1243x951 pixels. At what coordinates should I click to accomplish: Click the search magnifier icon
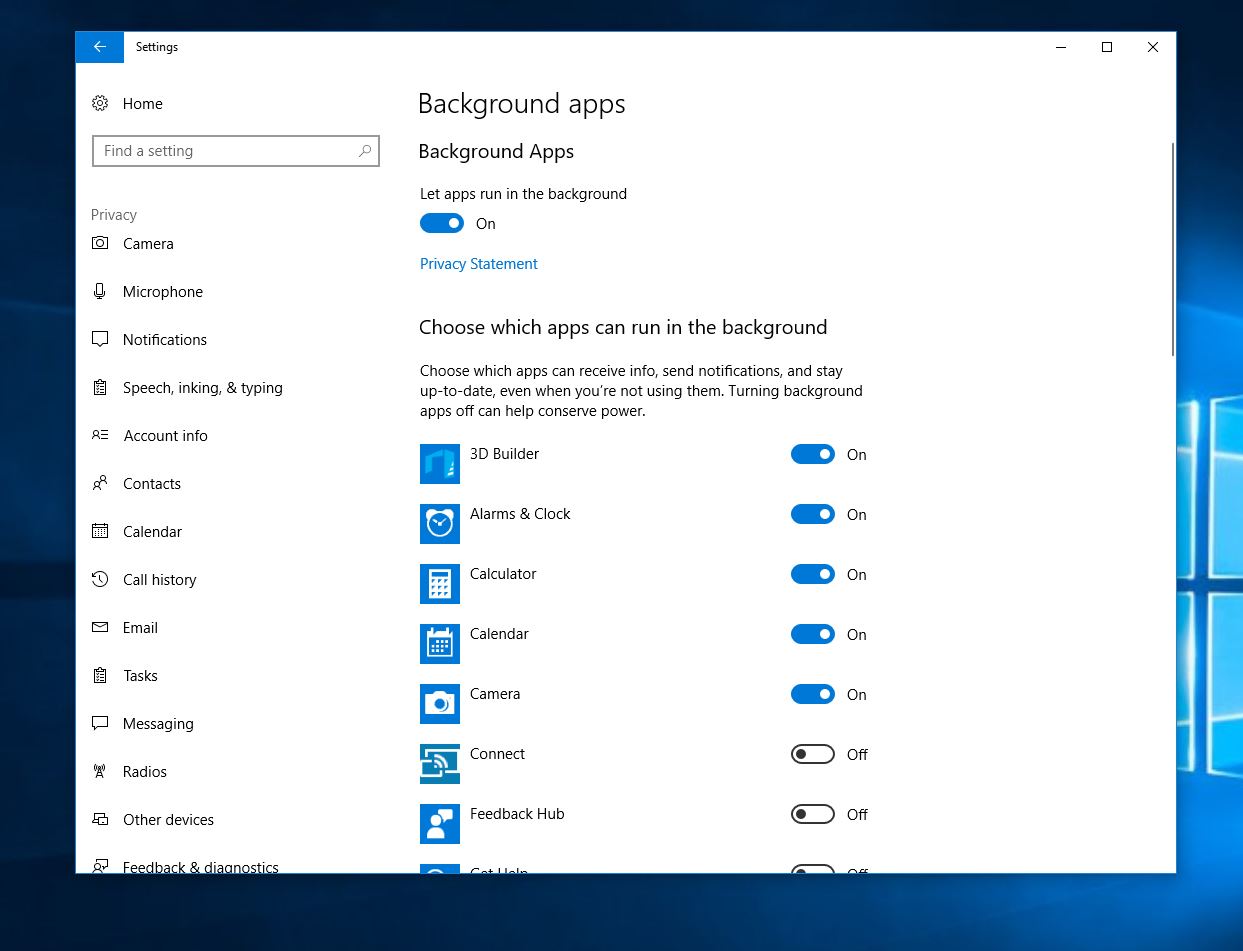(x=365, y=151)
